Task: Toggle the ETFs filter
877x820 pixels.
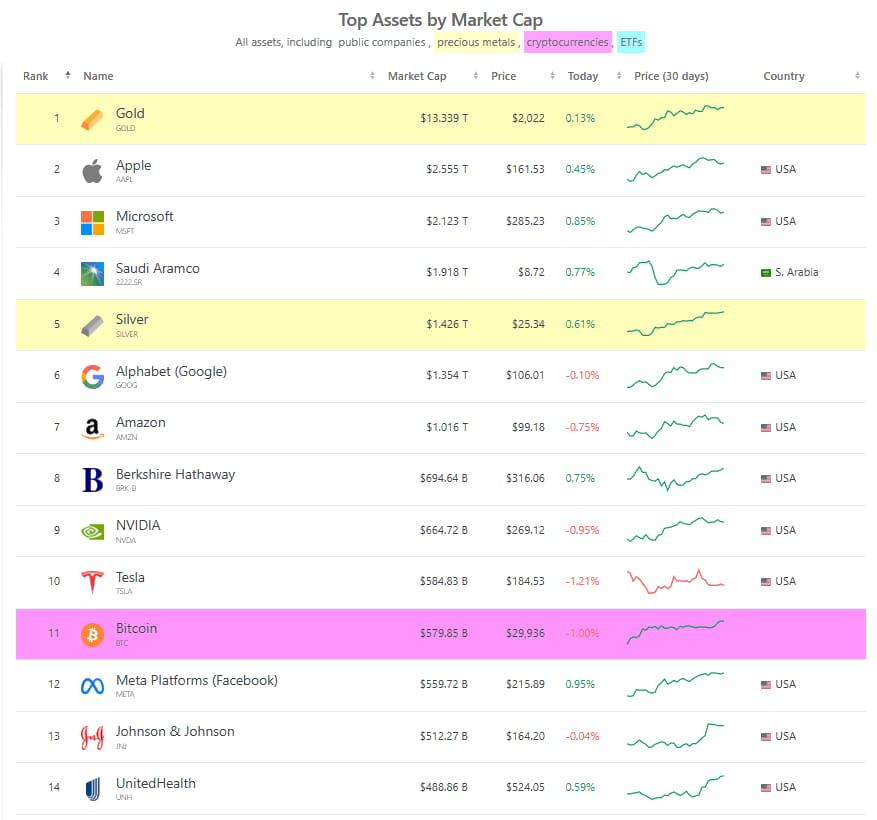Action: click(630, 42)
